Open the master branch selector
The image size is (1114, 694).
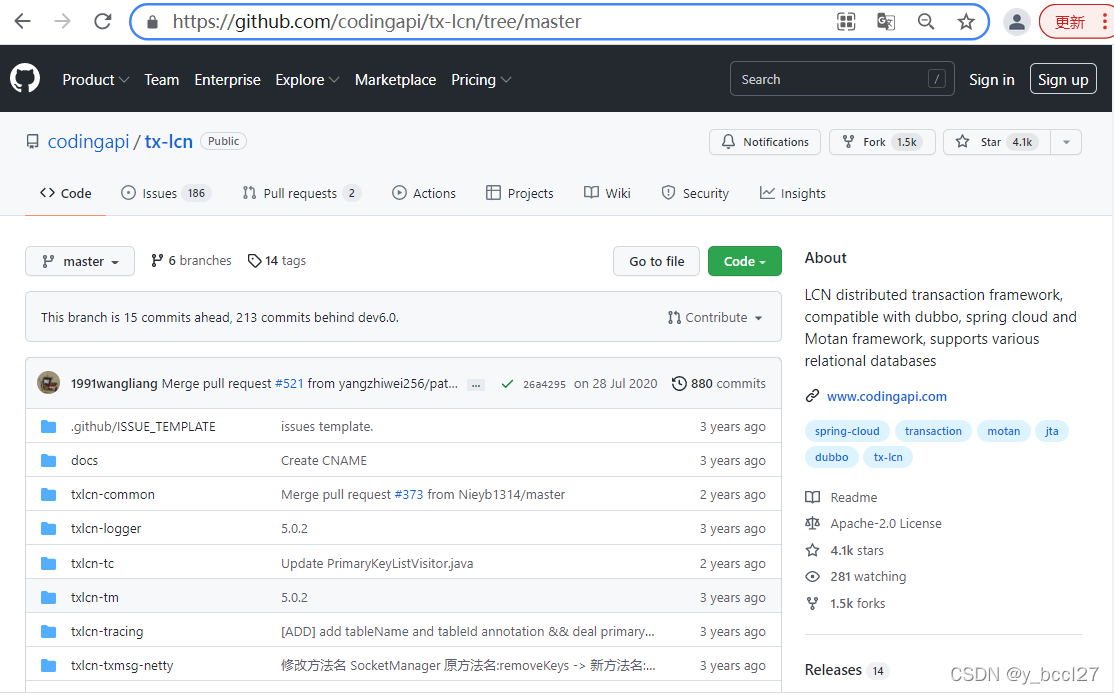pos(80,261)
